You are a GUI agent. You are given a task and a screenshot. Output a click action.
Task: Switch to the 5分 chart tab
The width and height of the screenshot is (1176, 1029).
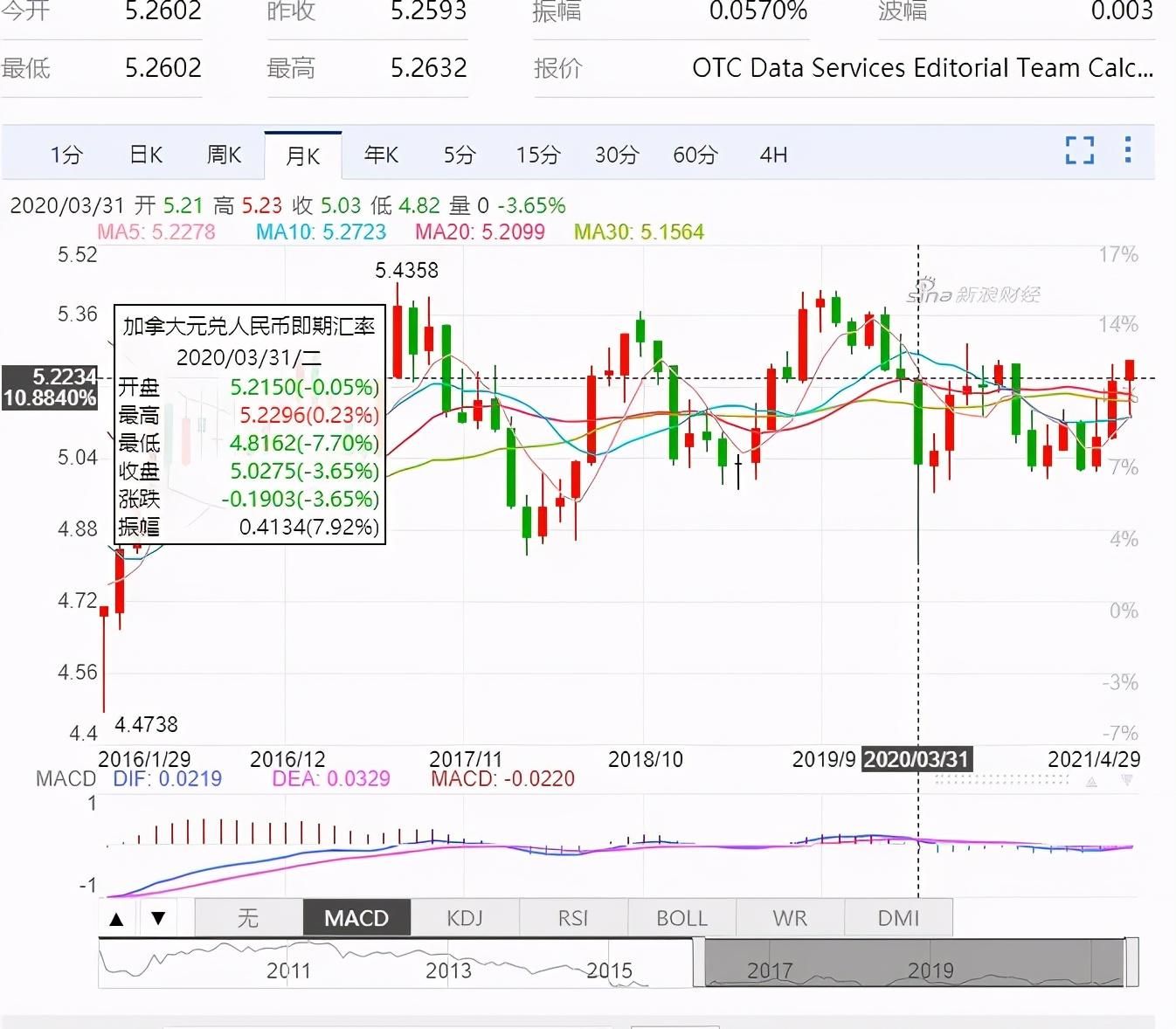pos(460,155)
